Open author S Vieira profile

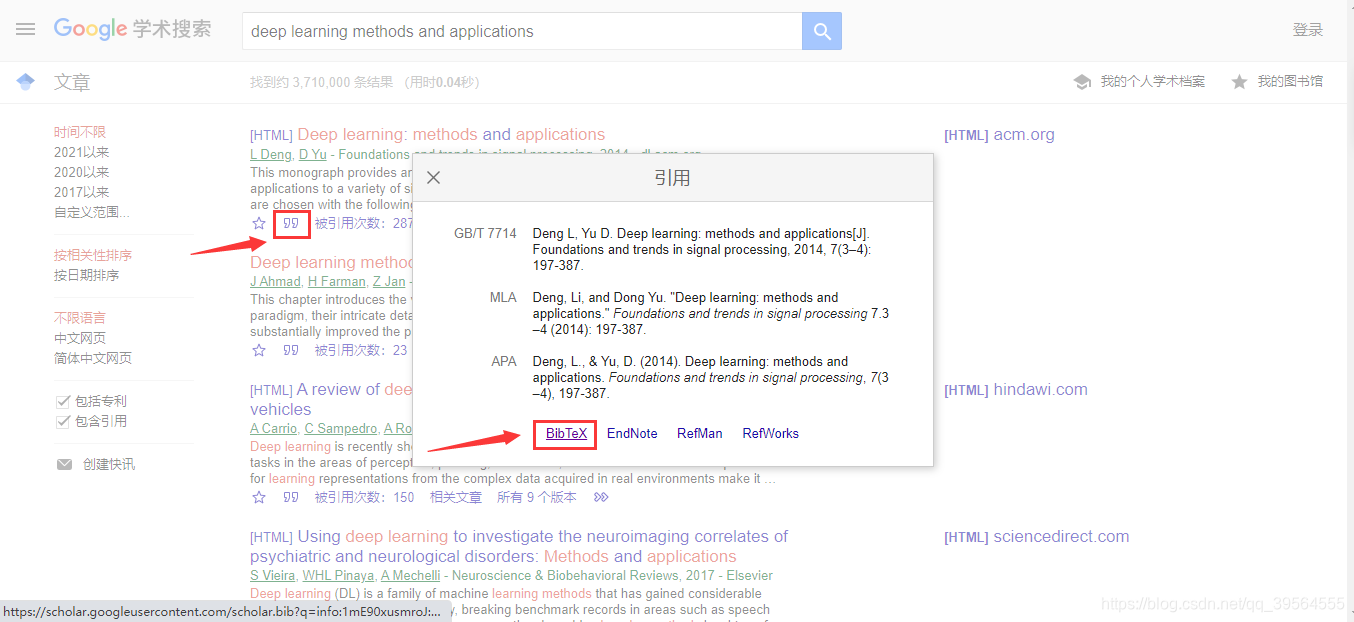point(273,575)
